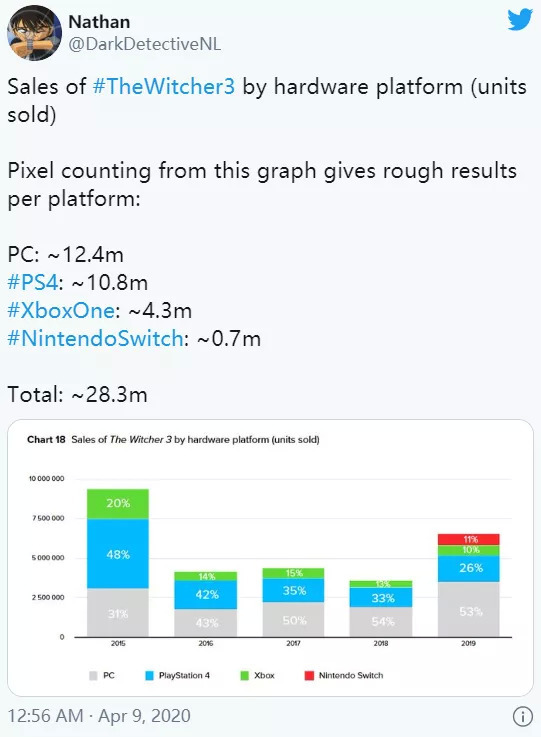Follow the #XboxOne hashtag link
Screen dimensions: 541x737
[x=61, y=311]
